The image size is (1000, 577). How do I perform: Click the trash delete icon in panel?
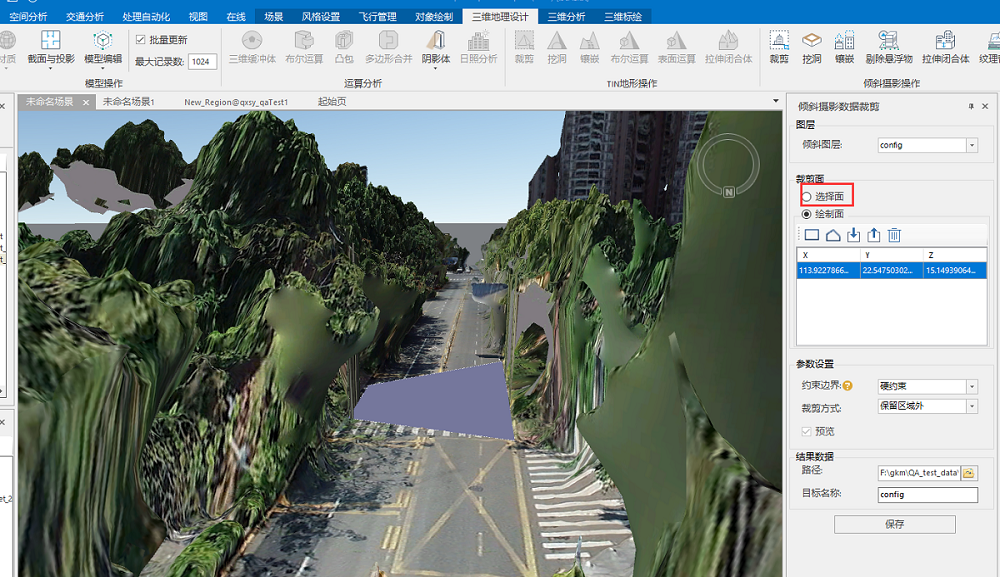894,235
